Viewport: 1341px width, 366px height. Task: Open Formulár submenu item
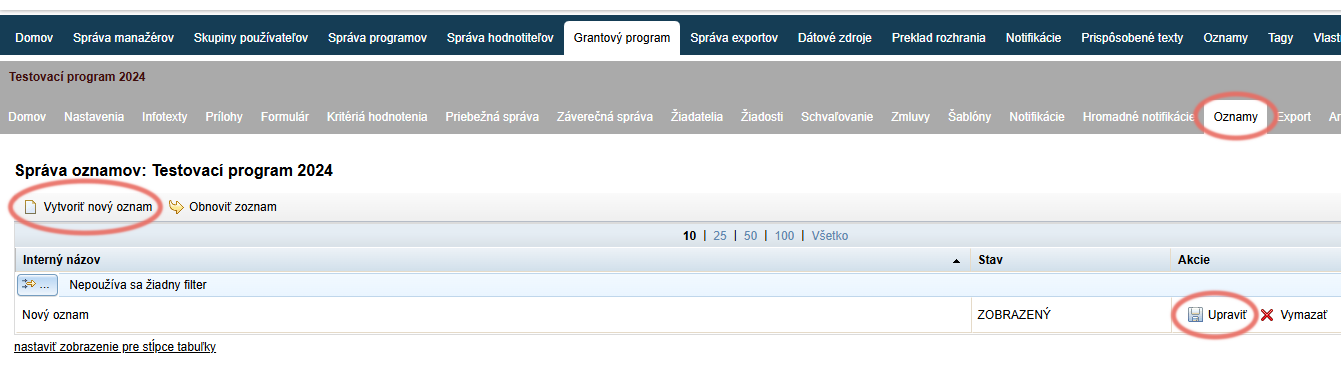(285, 117)
